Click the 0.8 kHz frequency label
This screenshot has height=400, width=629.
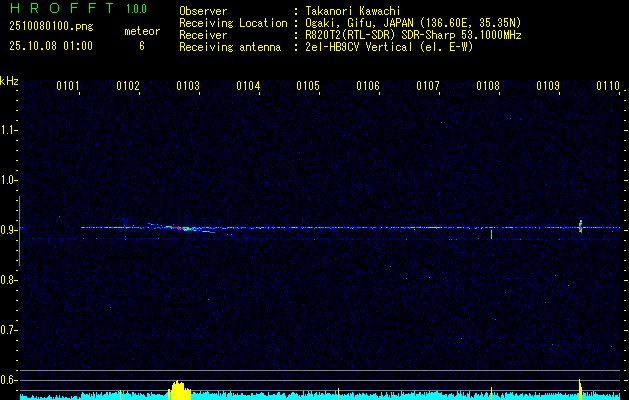click(x=8, y=280)
